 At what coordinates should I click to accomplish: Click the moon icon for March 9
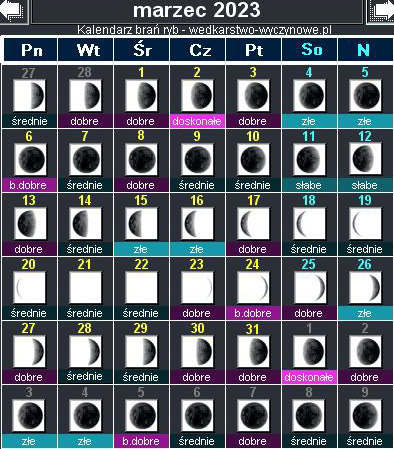[197, 160]
